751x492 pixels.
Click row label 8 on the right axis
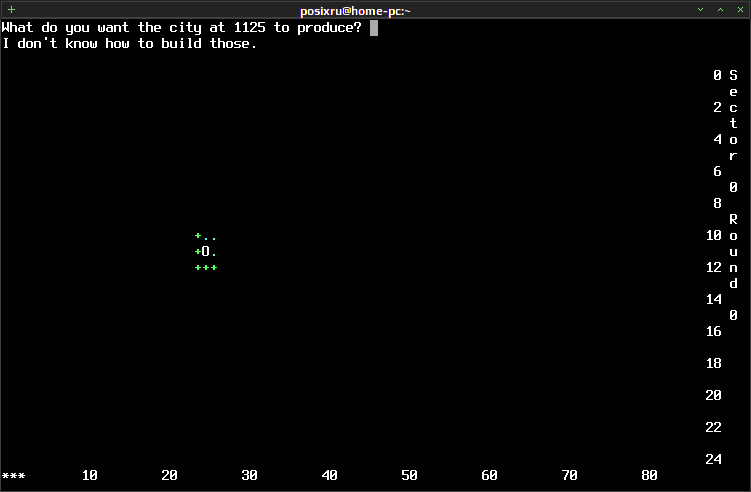point(717,203)
